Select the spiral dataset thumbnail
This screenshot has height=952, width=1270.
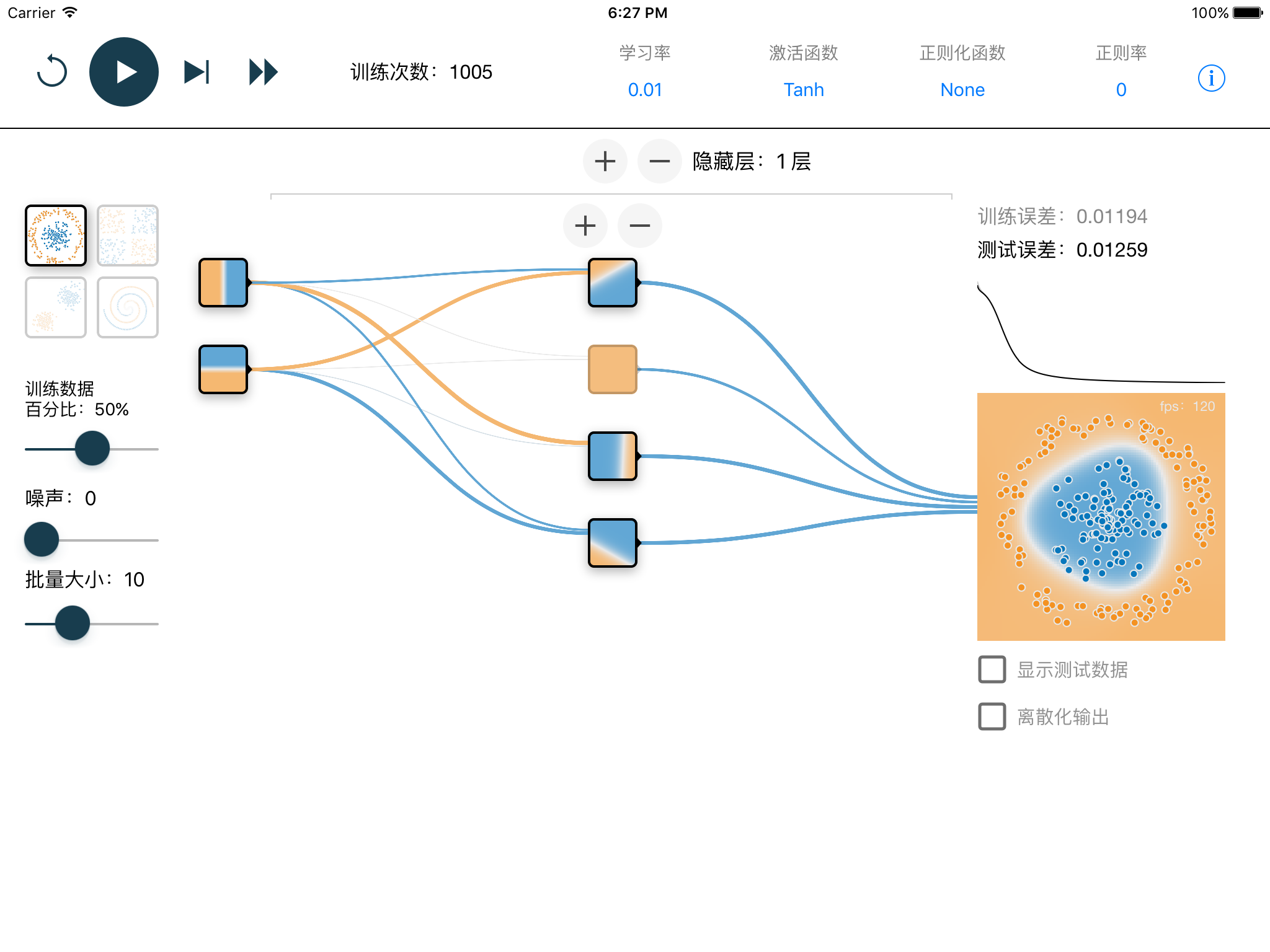128,307
